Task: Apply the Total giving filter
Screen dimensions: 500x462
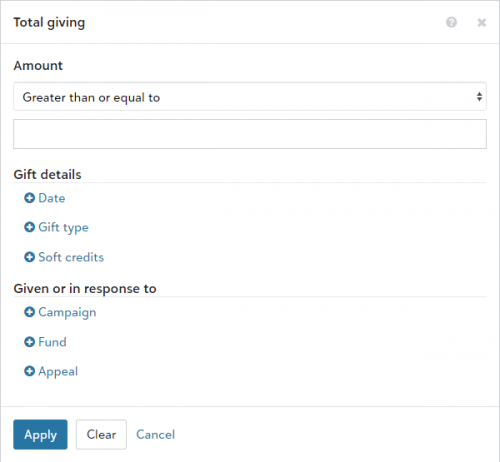Action: coord(40,434)
